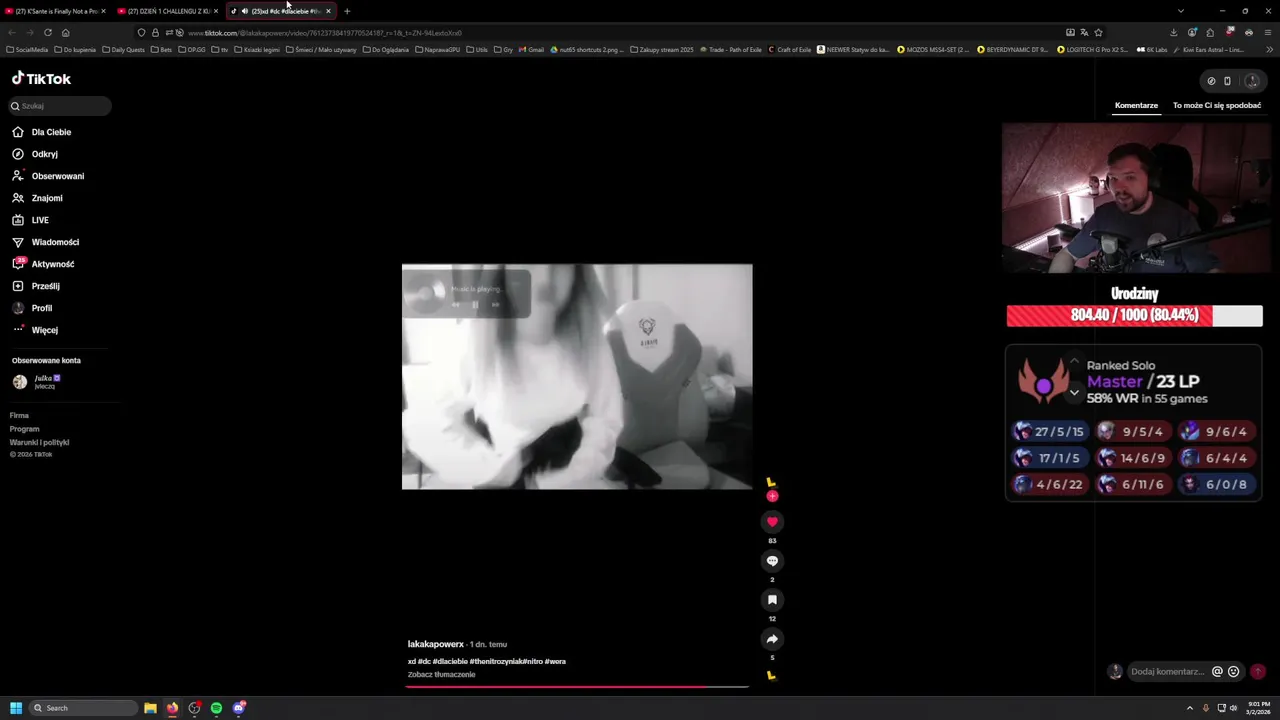Switch to the Komentarze tab

tap(1136, 105)
